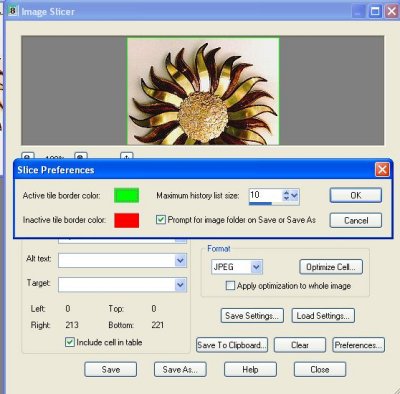This screenshot has height=394, width=400.
Task: Close the Slice Preferences dialog with red X
Action: 382,170
